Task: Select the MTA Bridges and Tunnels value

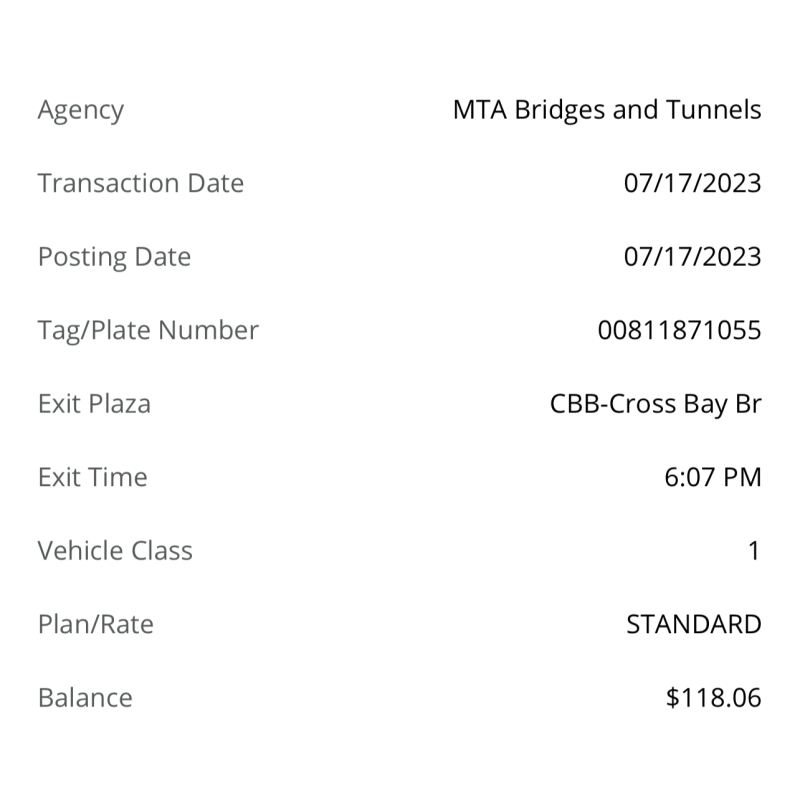Action: point(607,110)
